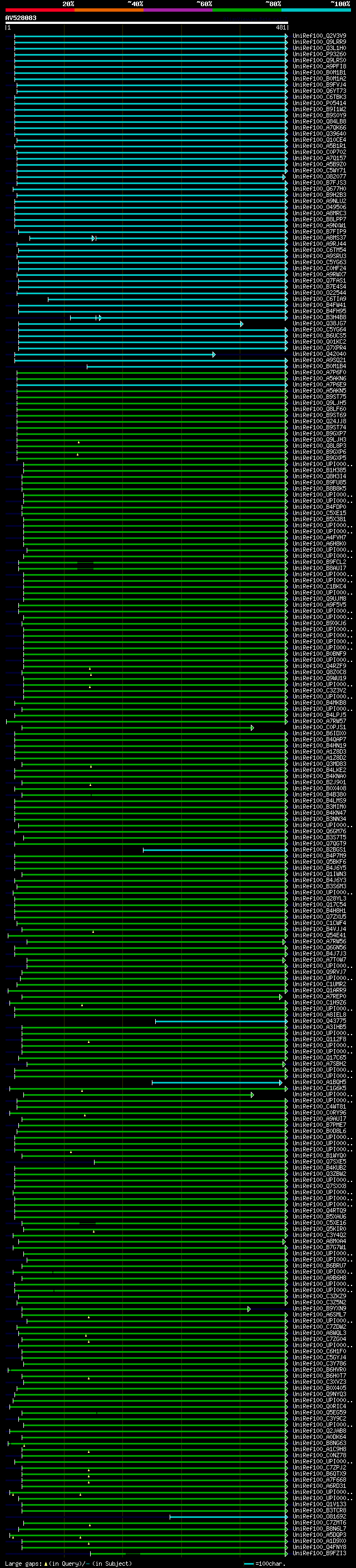The height and width of the screenshot is (1568, 356).
Task: Select label UniRef100_C6TBK3
Action: pos(319,97)
